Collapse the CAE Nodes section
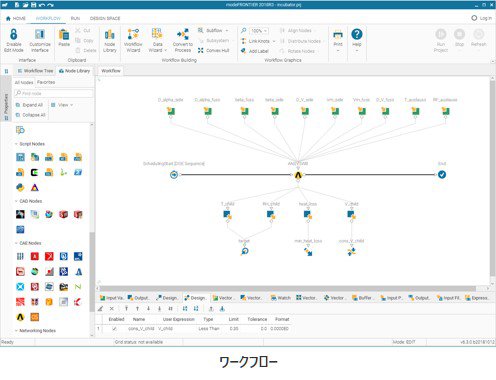The height and width of the screenshot is (380, 496). pos(16,243)
